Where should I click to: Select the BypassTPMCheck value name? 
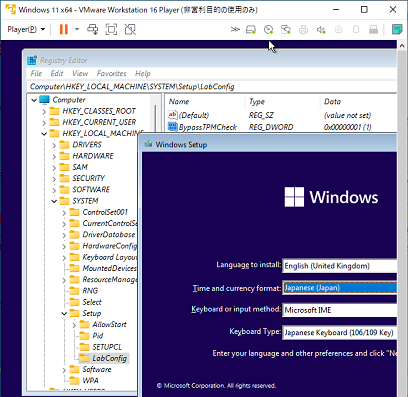pos(208,127)
